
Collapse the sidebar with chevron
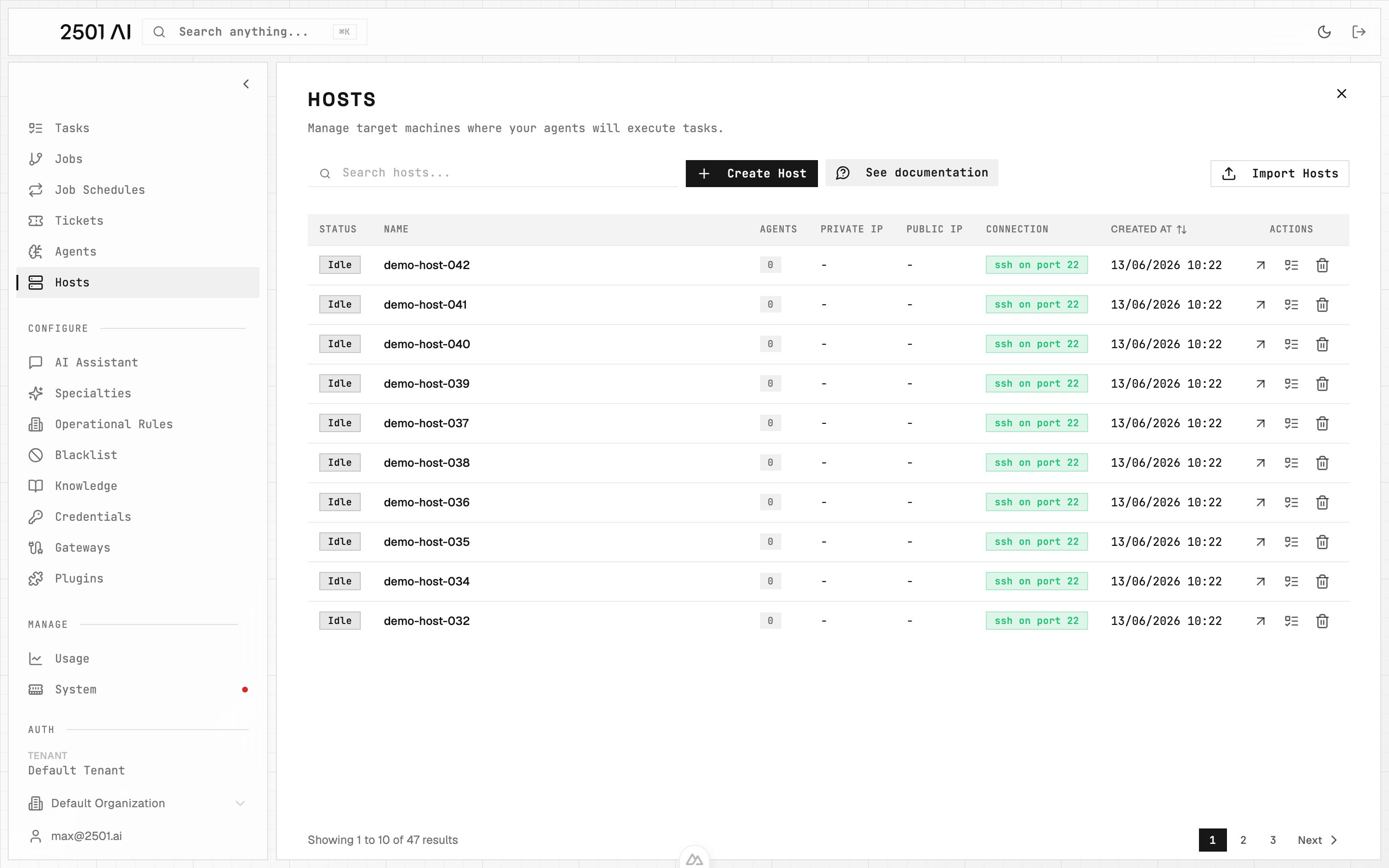(x=245, y=84)
